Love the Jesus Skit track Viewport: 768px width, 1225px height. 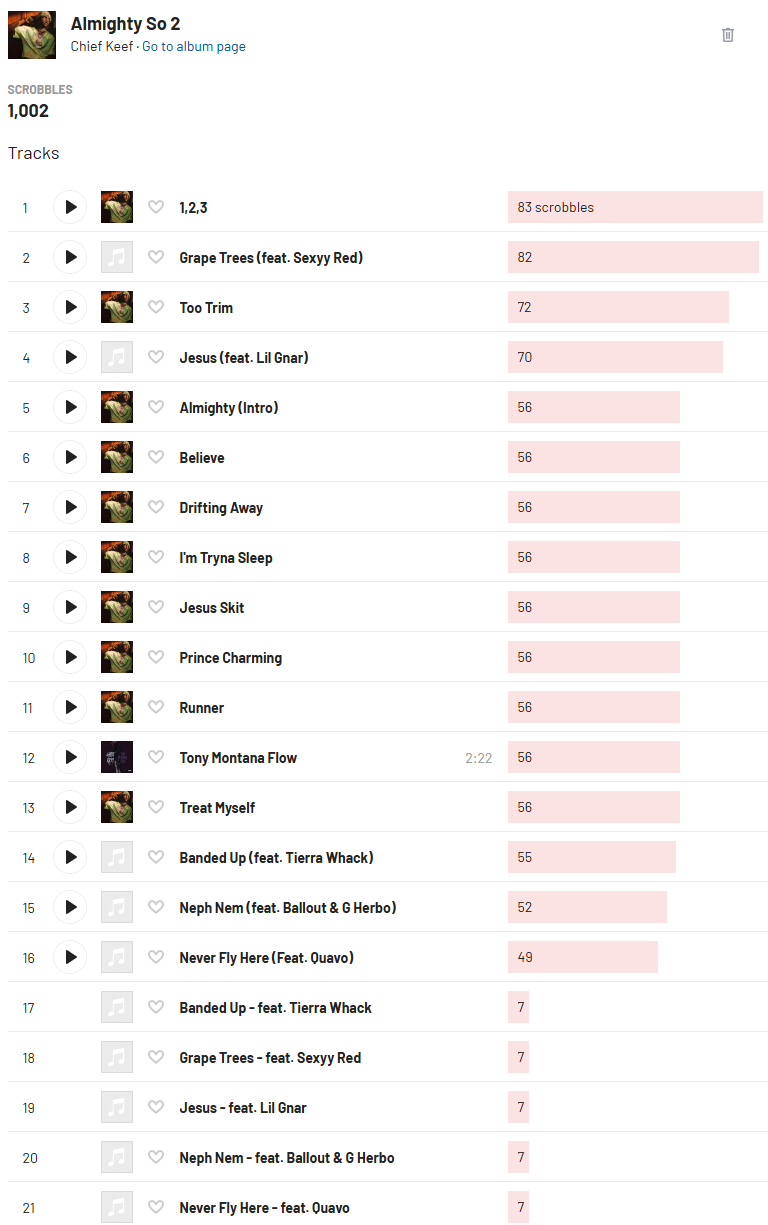coord(156,607)
